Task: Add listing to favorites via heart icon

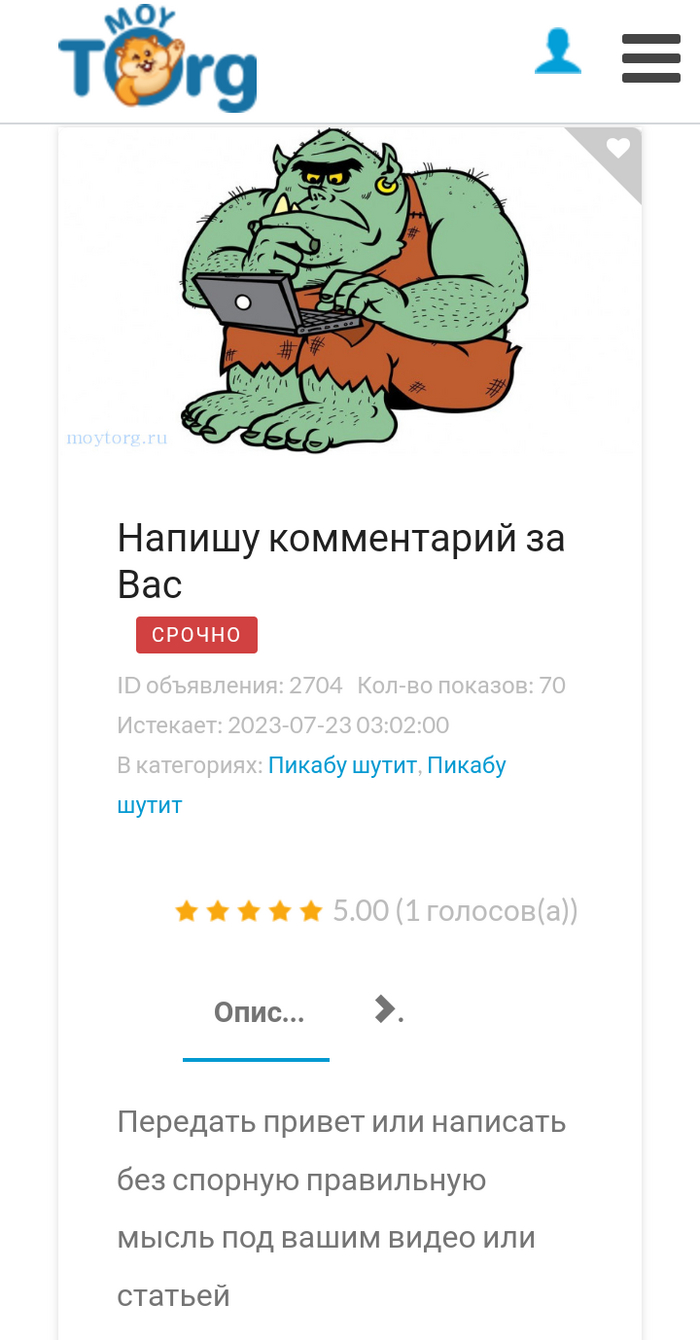Action: pyautogui.click(x=618, y=149)
